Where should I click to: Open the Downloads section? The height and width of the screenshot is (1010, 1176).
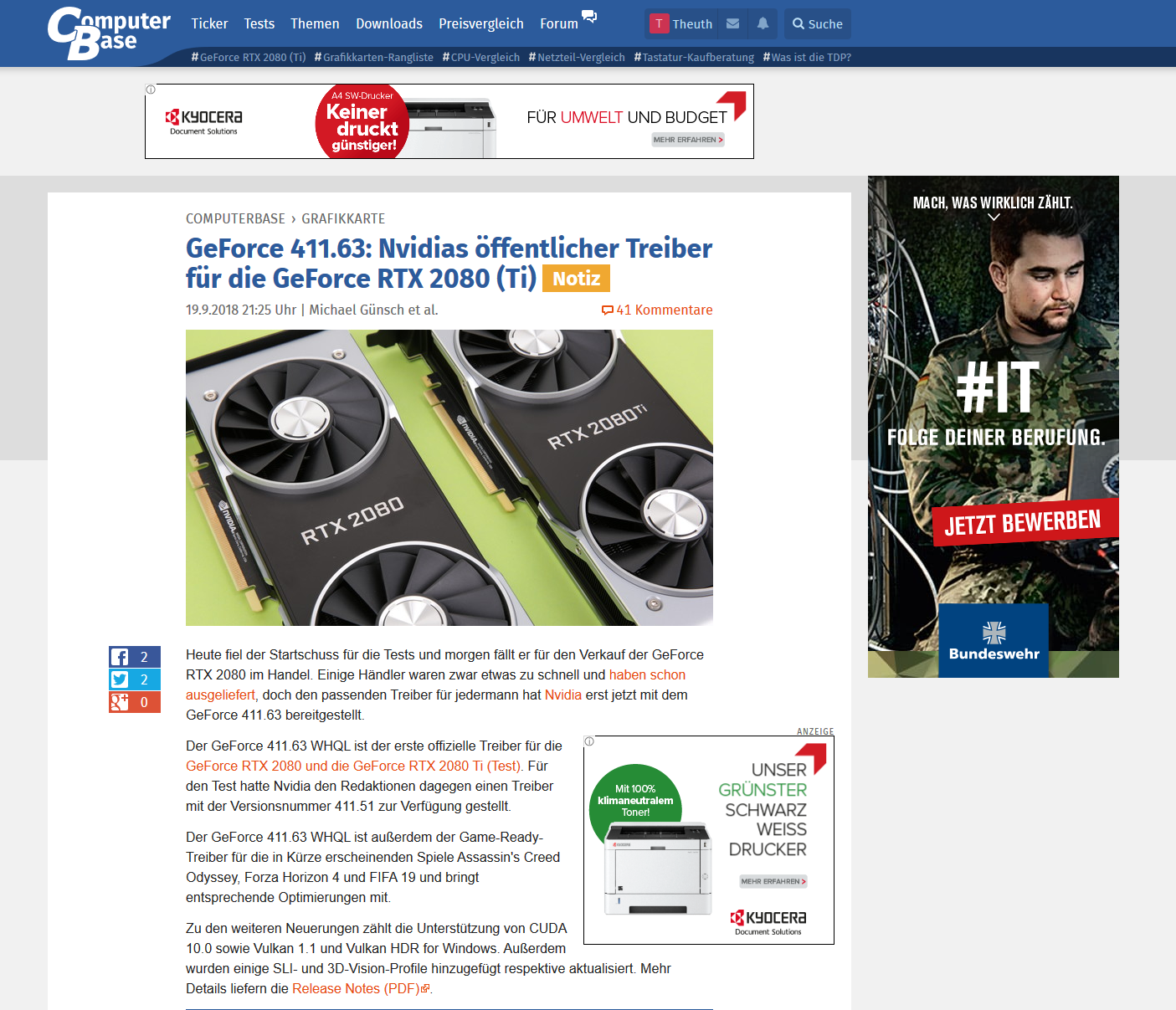tap(389, 23)
